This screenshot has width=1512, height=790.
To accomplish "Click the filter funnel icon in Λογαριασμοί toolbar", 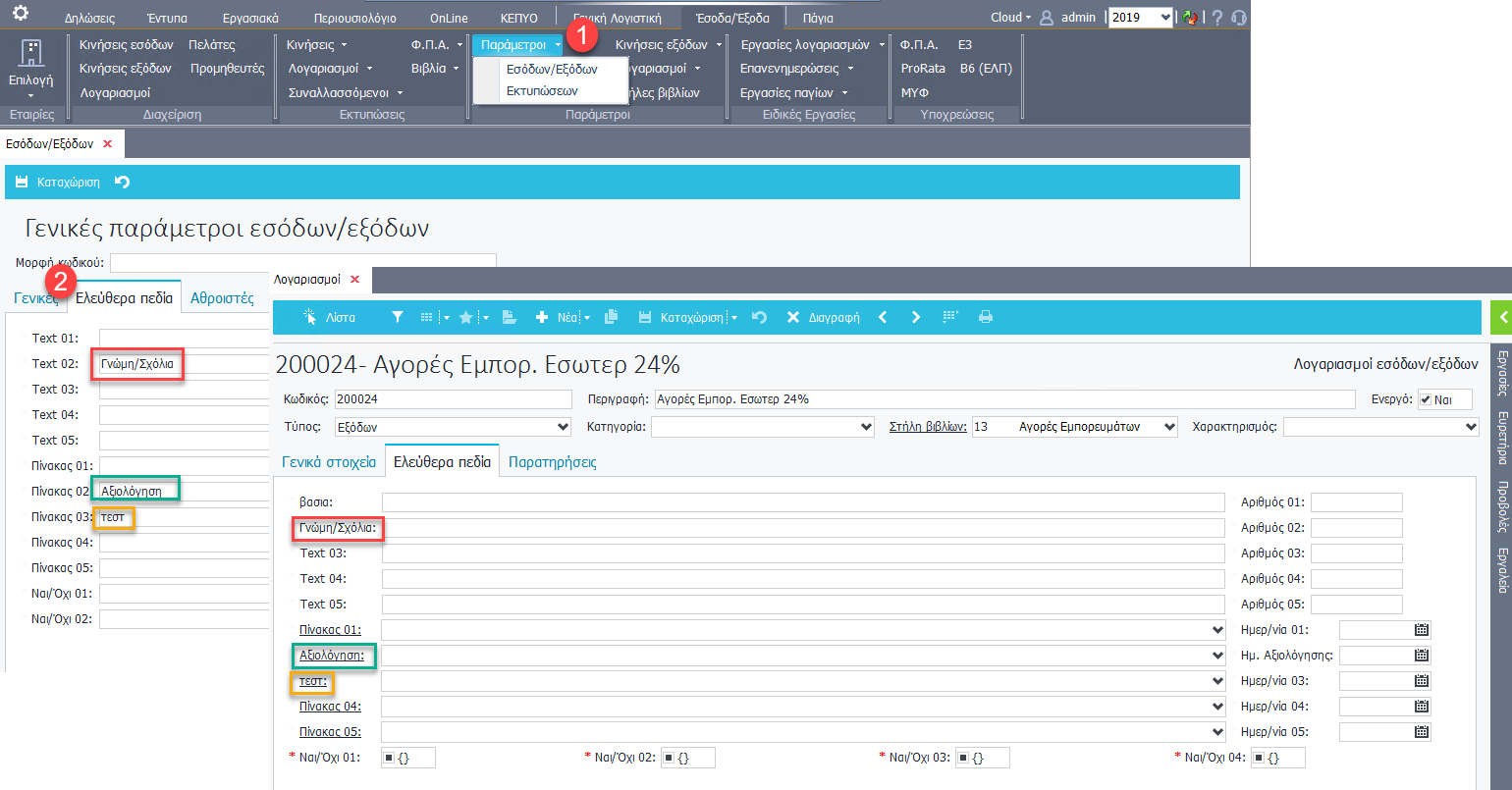I will coord(397,317).
